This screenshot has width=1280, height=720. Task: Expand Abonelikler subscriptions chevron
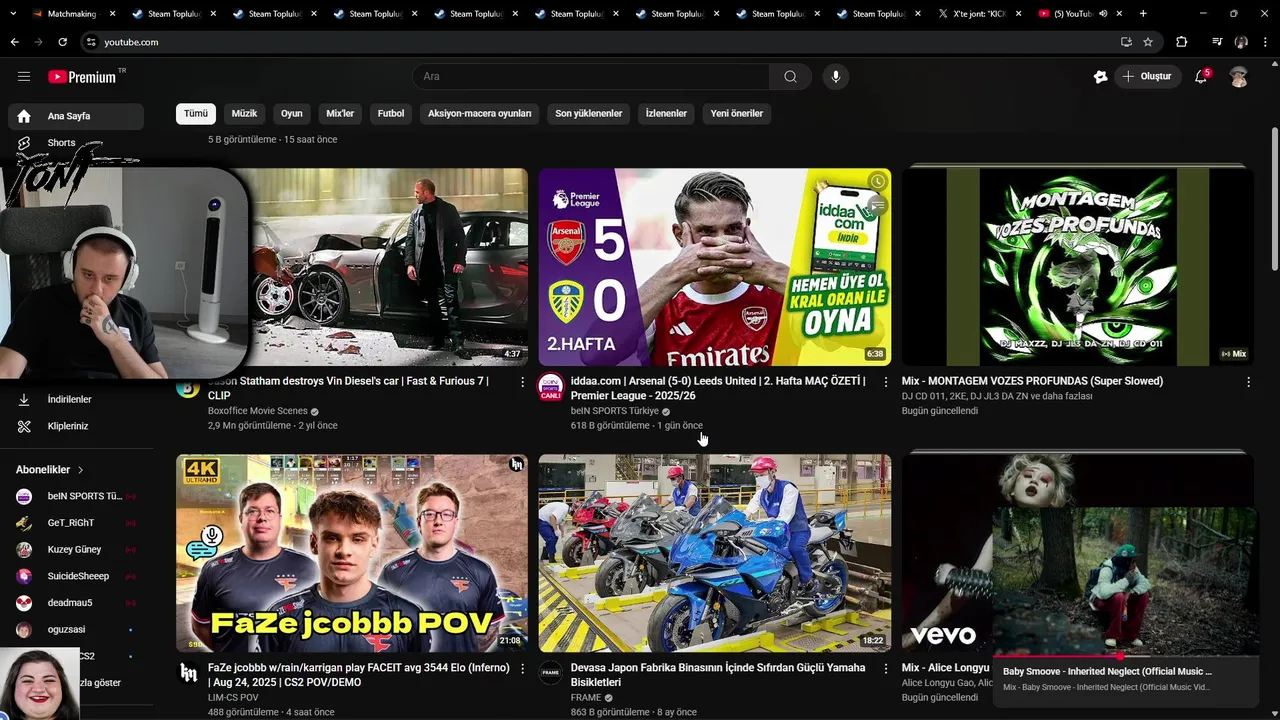tap(81, 470)
